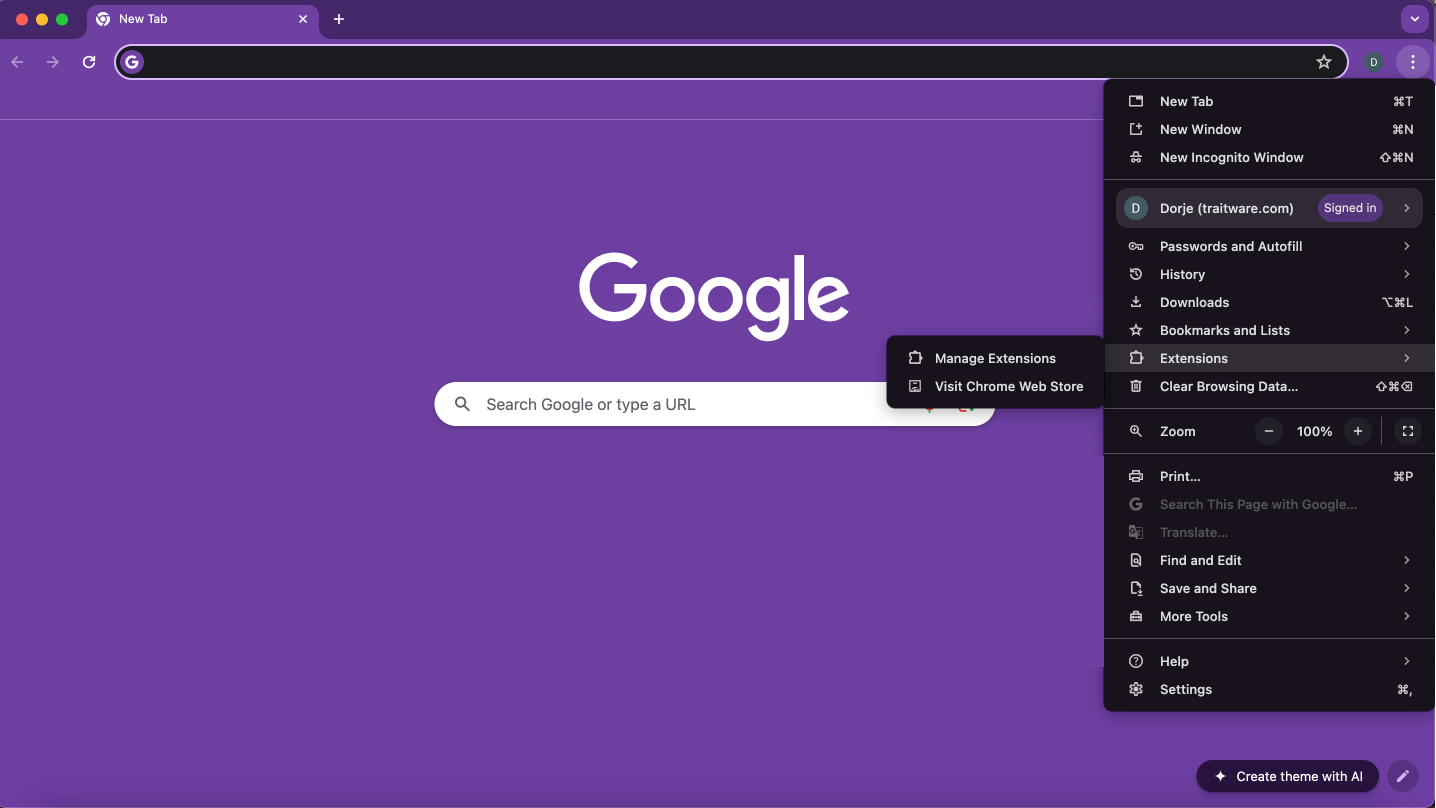Click the back navigation arrow
Image resolution: width=1436 pixels, height=808 pixels.
tap(17, 62)
